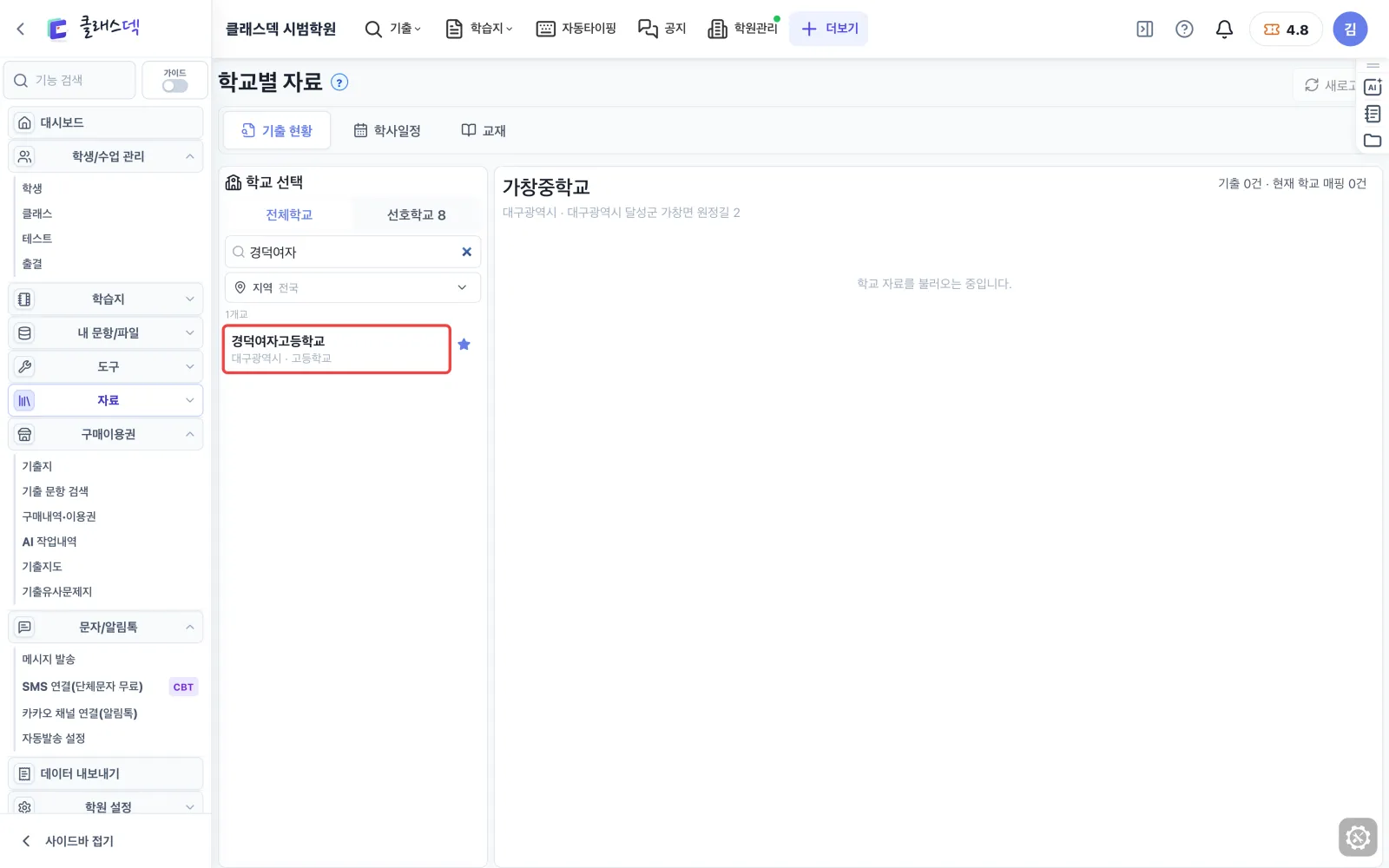Expand the 학습지 sidebar section

(x=106, y=299)
